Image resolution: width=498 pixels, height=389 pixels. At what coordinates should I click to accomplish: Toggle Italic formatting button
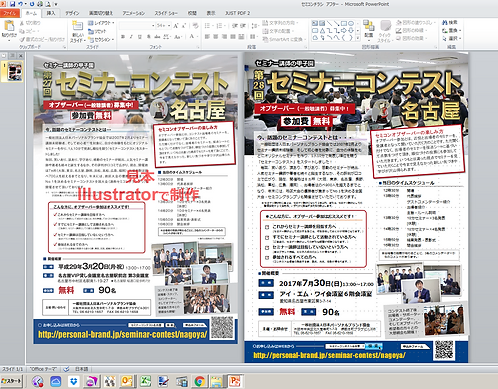[131, 37]
